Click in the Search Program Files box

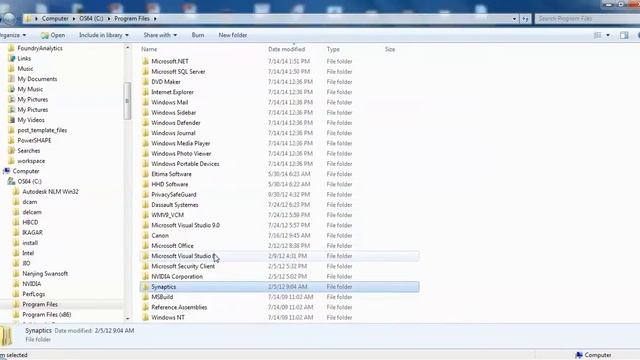coord(588,19)
